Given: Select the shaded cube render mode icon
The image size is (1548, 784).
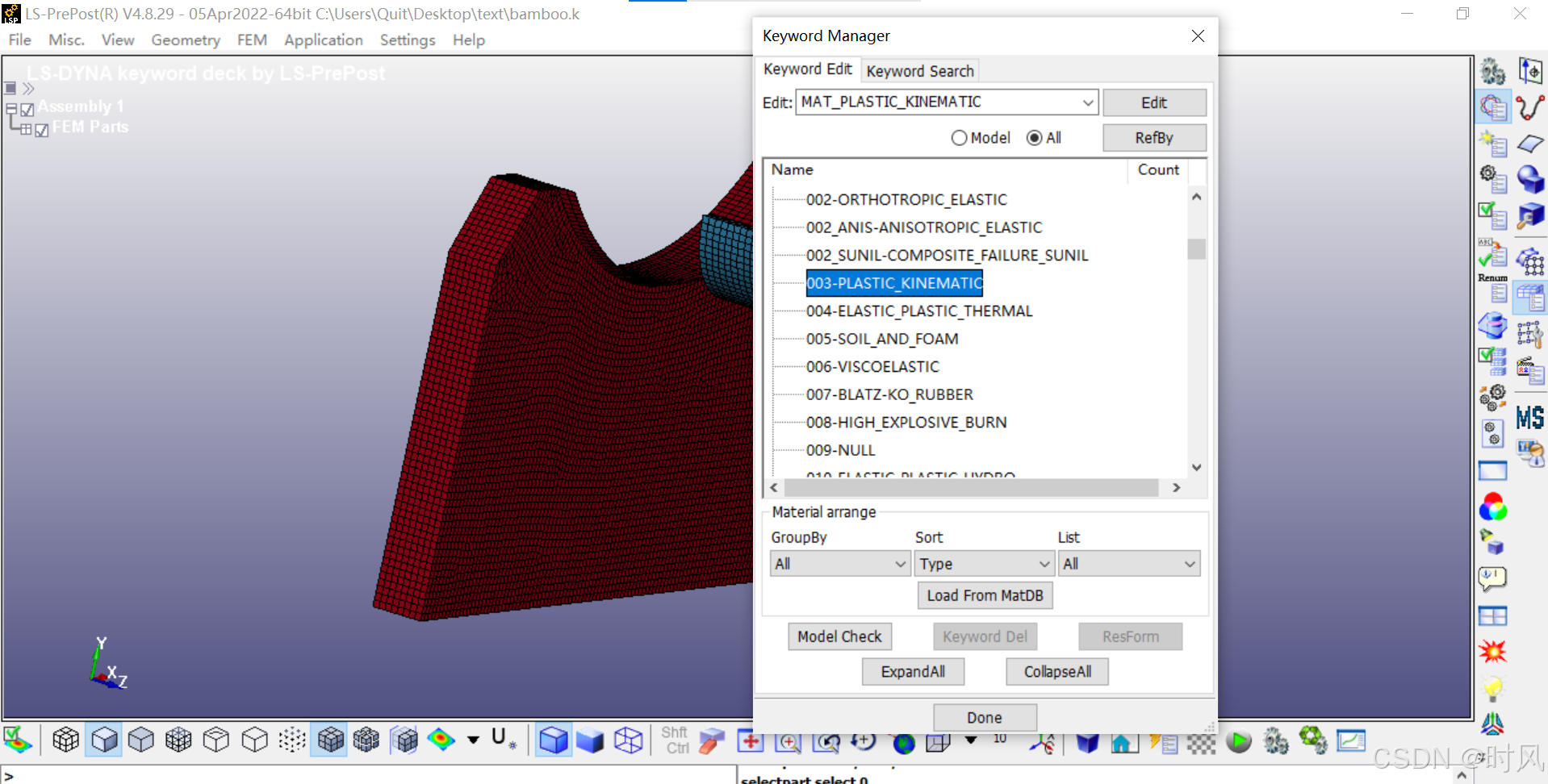Looking at the screenshot, I should [x=104, y=740].
